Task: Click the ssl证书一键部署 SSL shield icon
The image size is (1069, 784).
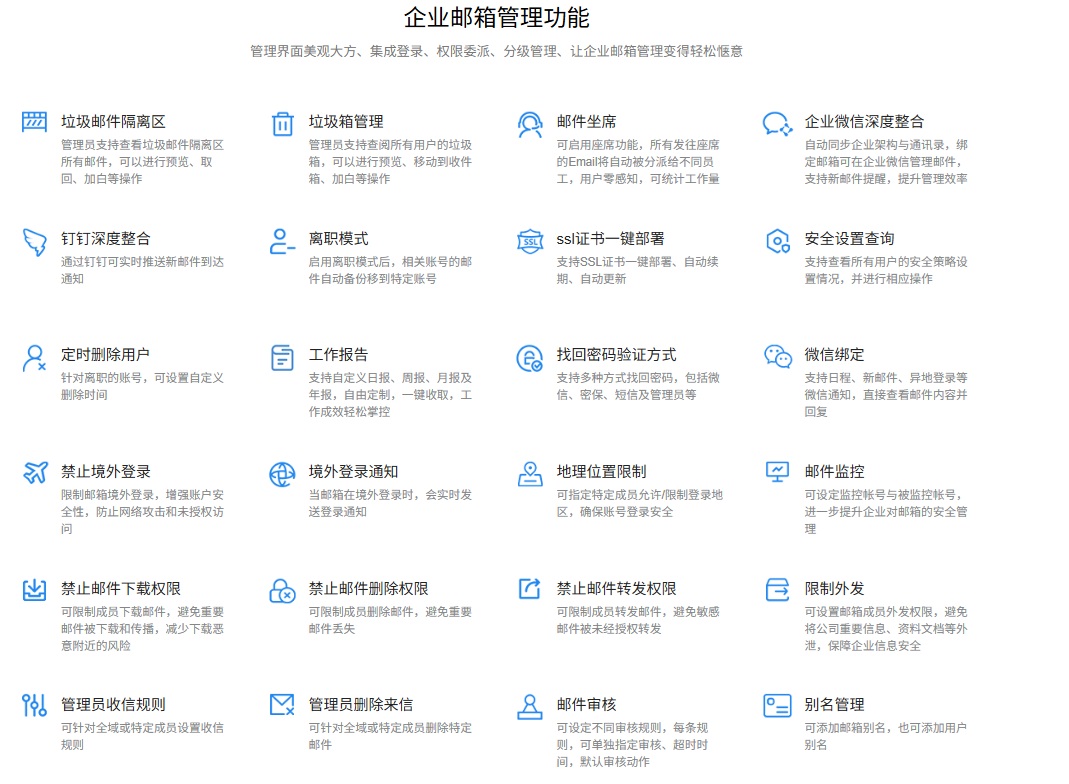Action: click(530, 241)
